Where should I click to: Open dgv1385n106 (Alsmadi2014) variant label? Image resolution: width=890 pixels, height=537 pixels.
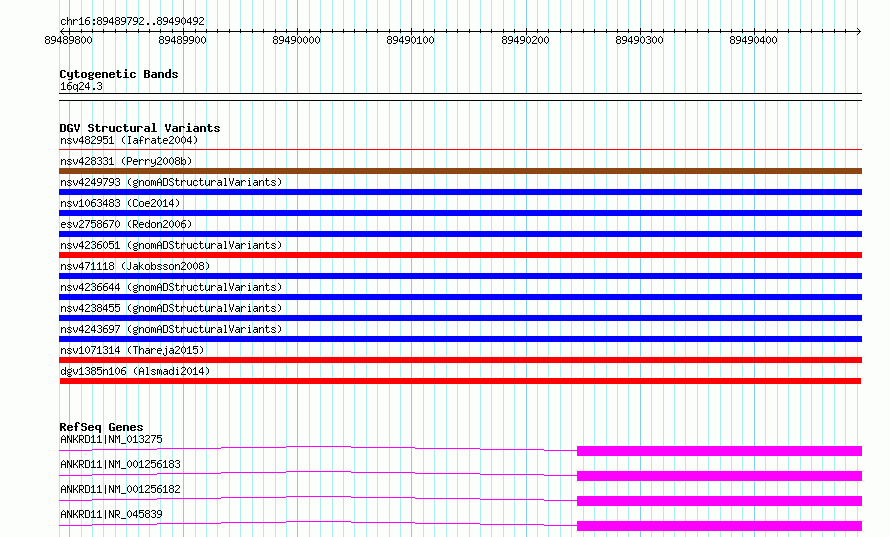click(135, 371)
